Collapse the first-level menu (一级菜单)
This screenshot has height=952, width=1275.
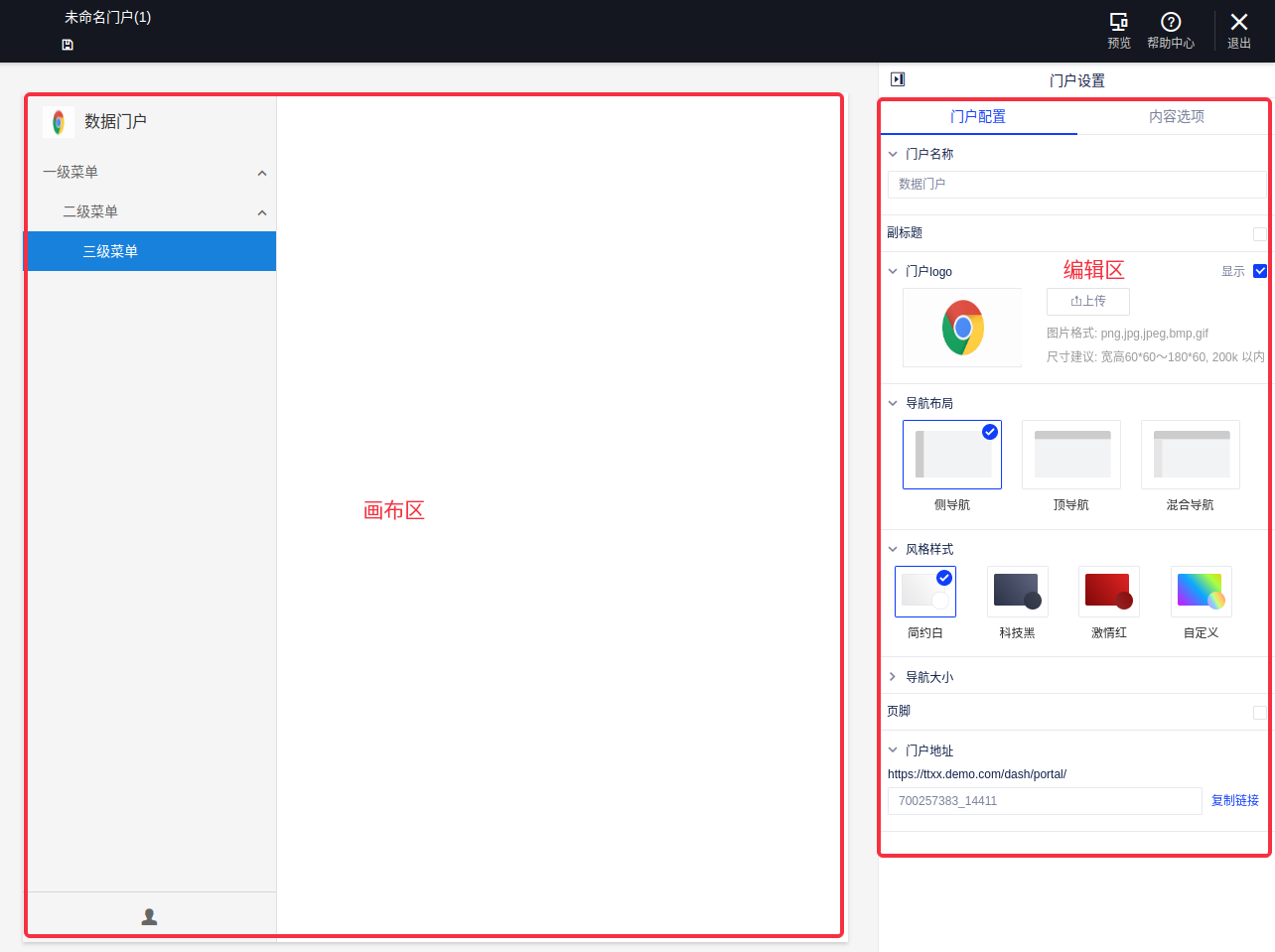click(x=262, y=173)
